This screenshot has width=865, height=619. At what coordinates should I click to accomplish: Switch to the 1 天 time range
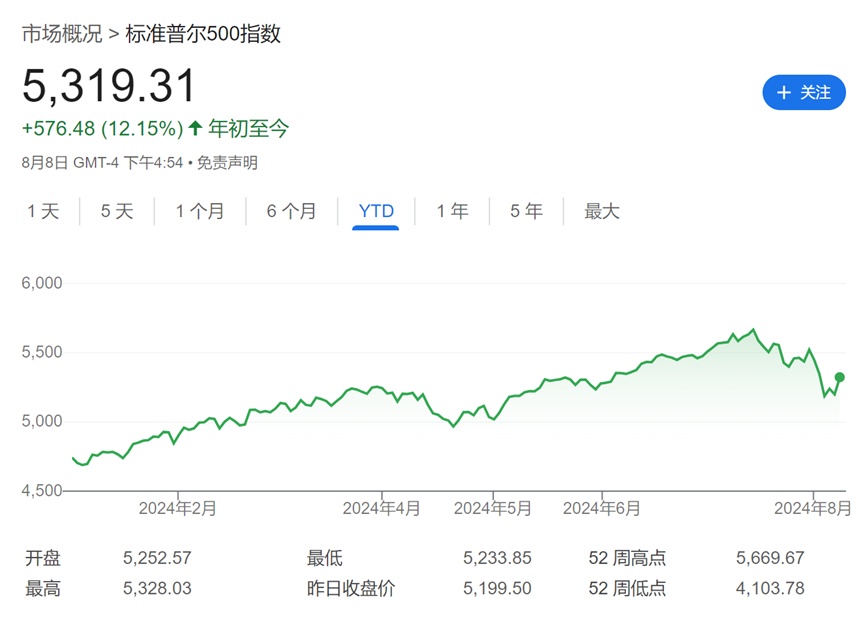[x=43, y=211]
